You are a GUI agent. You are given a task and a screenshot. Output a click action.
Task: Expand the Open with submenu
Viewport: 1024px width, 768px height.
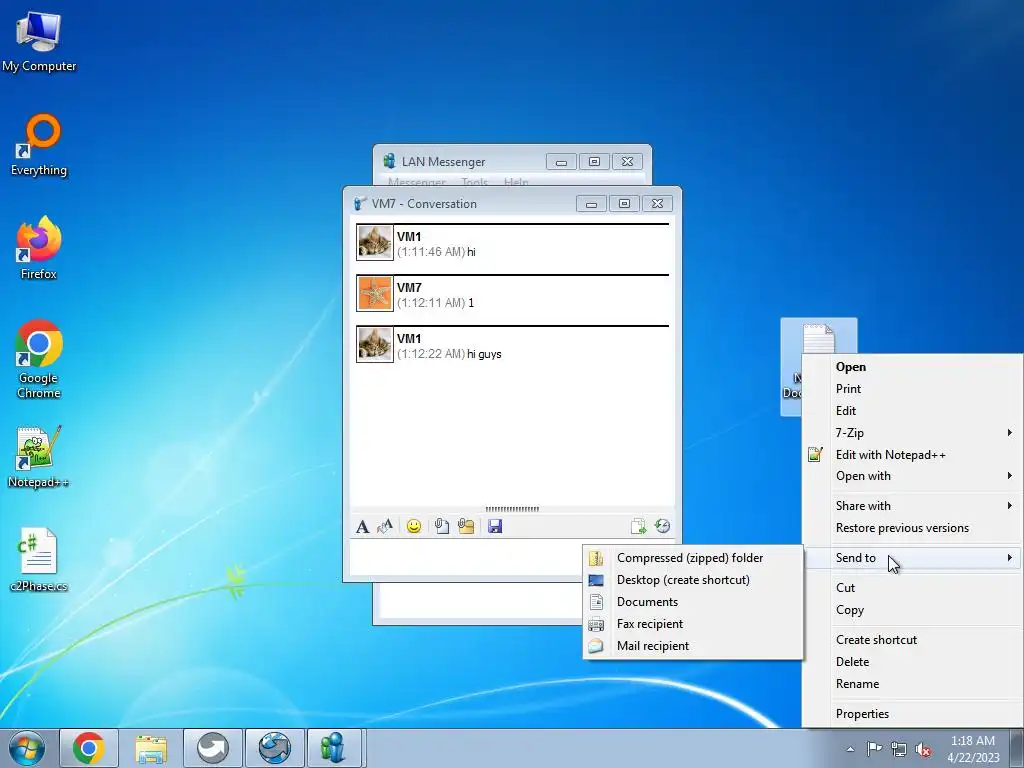[912, 476]
